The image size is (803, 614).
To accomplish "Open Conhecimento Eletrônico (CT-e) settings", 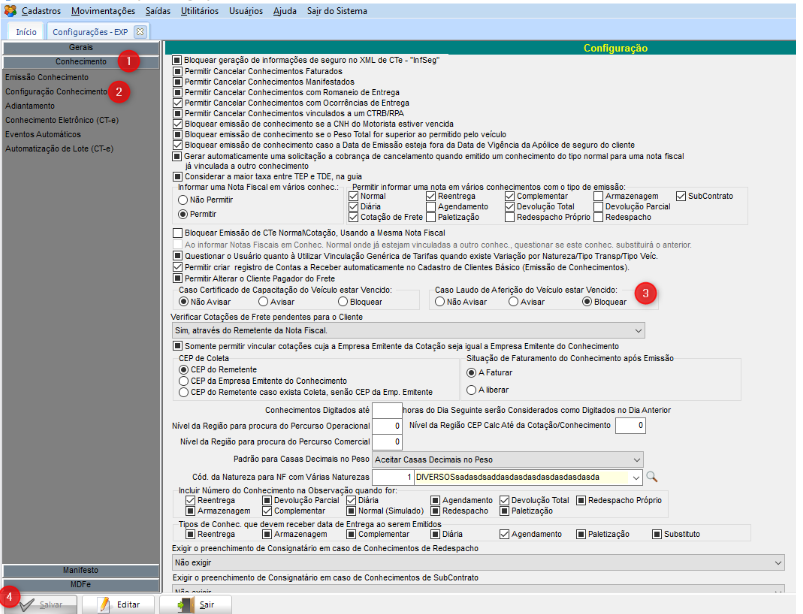I will point(62,120).
